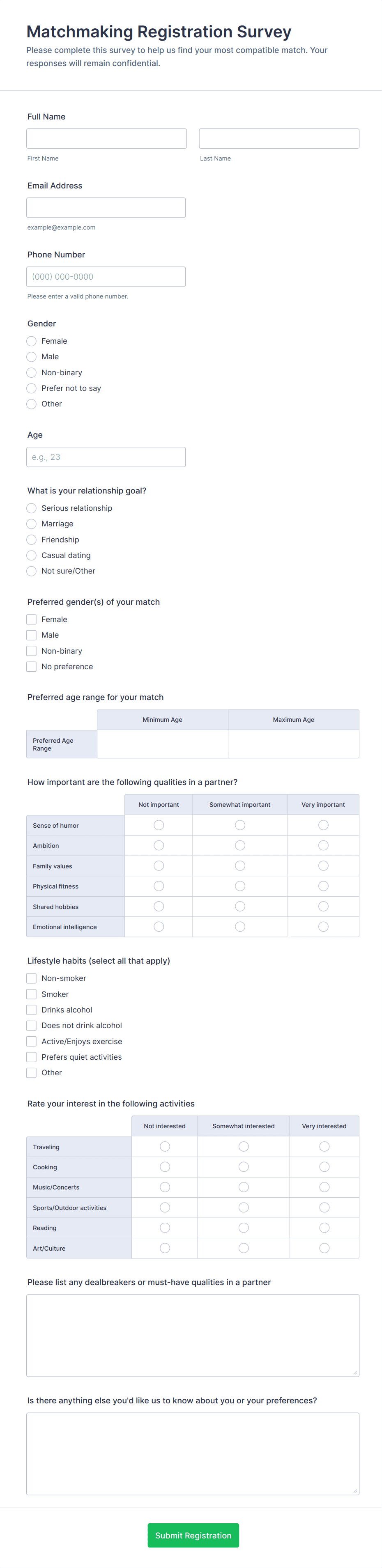Viewport: 382px width, 1568px height.
Task: Click the Age input field
Action: pos(106,457)
